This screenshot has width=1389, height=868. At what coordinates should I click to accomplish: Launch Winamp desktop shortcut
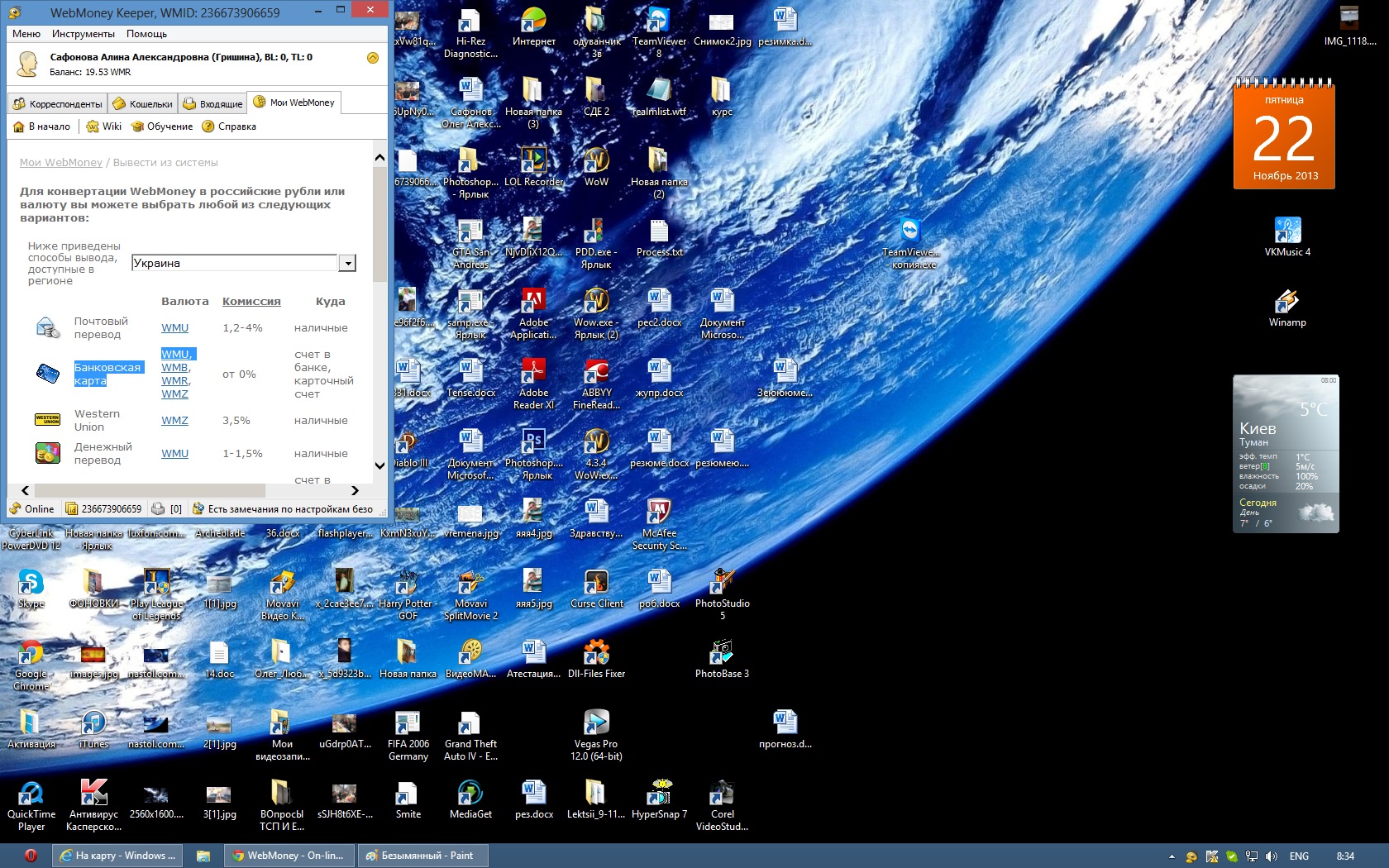1287,302
